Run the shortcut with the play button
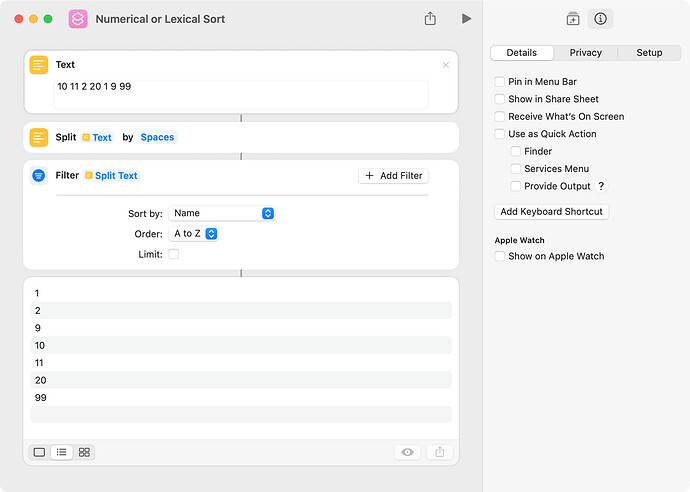 [x=466, y=18]
